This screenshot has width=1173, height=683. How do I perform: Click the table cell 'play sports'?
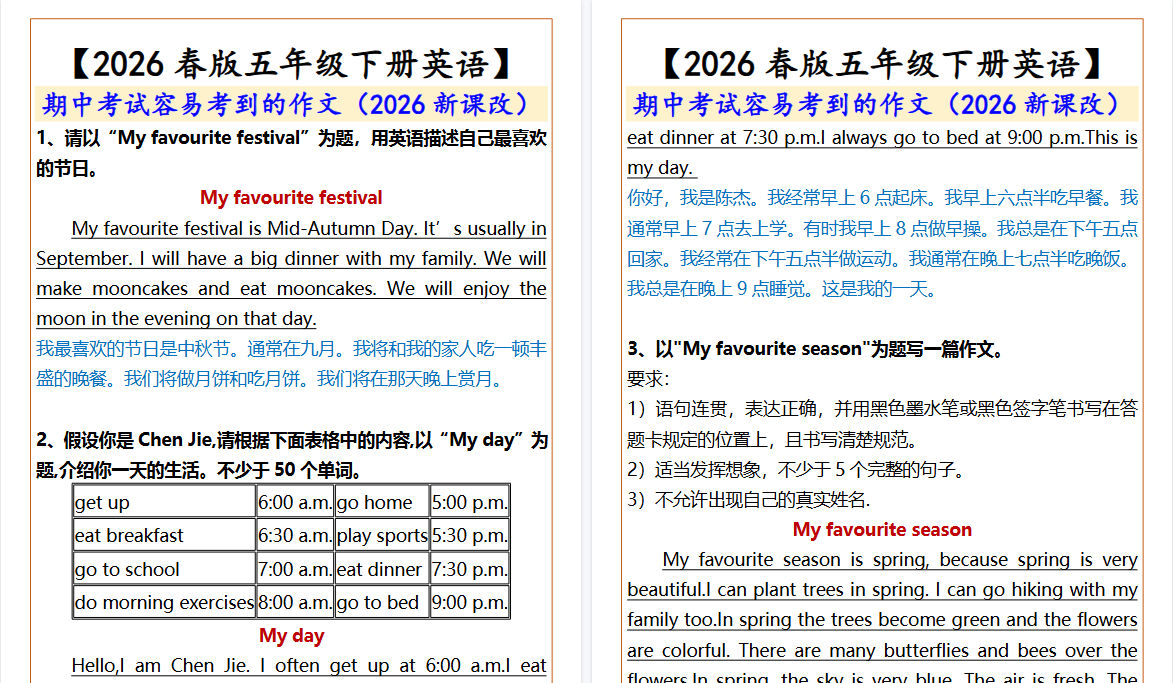(x=382, y=536)
